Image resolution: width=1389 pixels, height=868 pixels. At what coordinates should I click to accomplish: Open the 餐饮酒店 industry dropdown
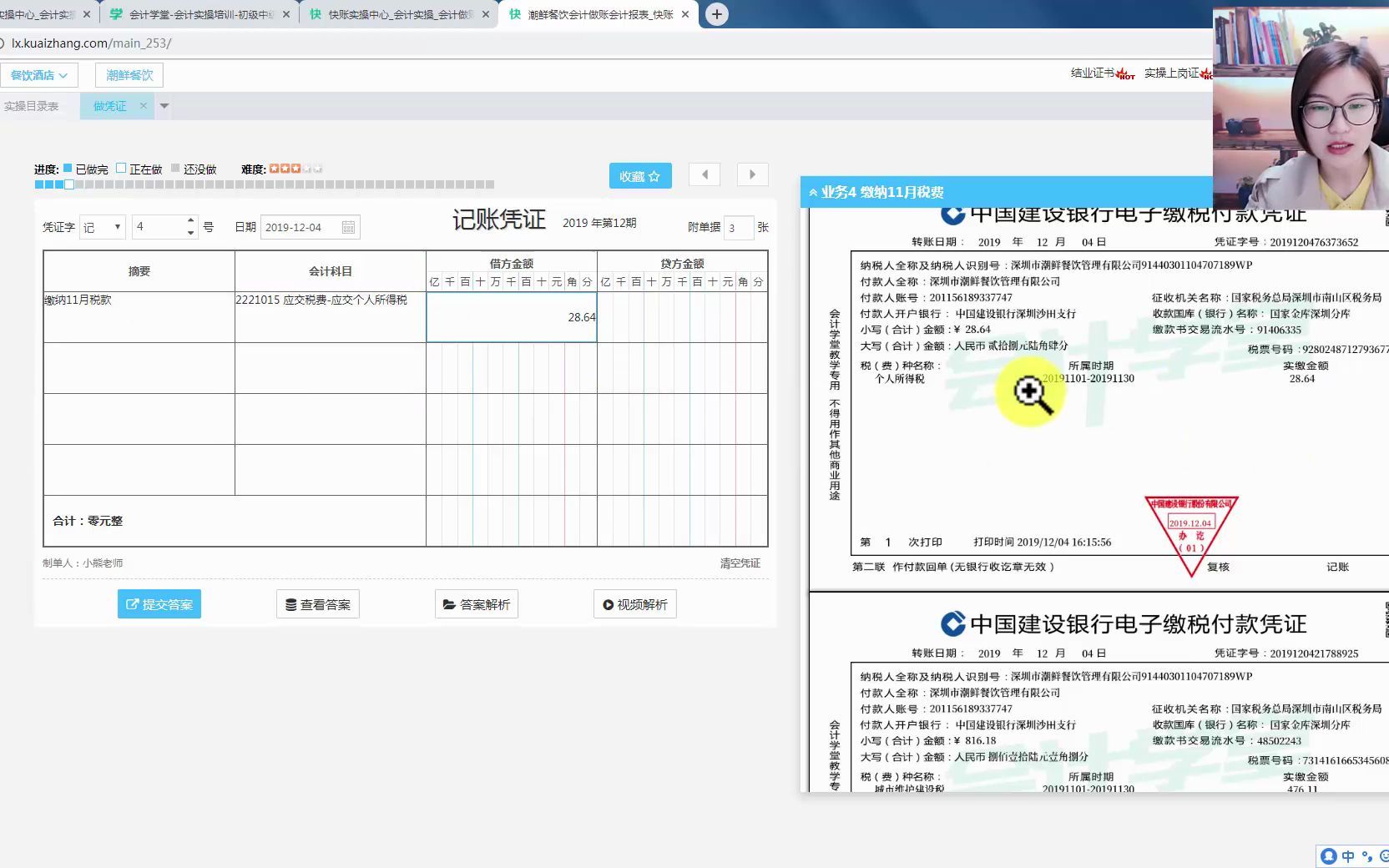click(x=39, y=75)
